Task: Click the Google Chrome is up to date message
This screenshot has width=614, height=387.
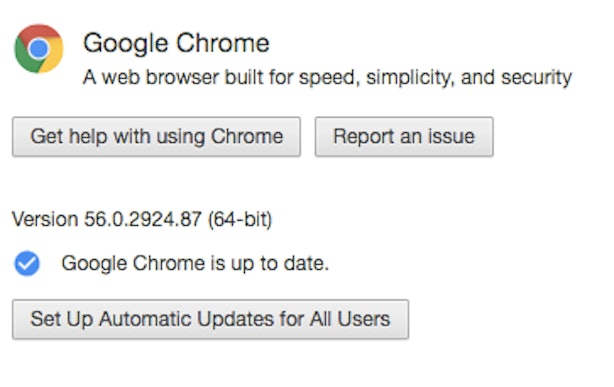Action: pyautogui.click(x=195, y=263)
